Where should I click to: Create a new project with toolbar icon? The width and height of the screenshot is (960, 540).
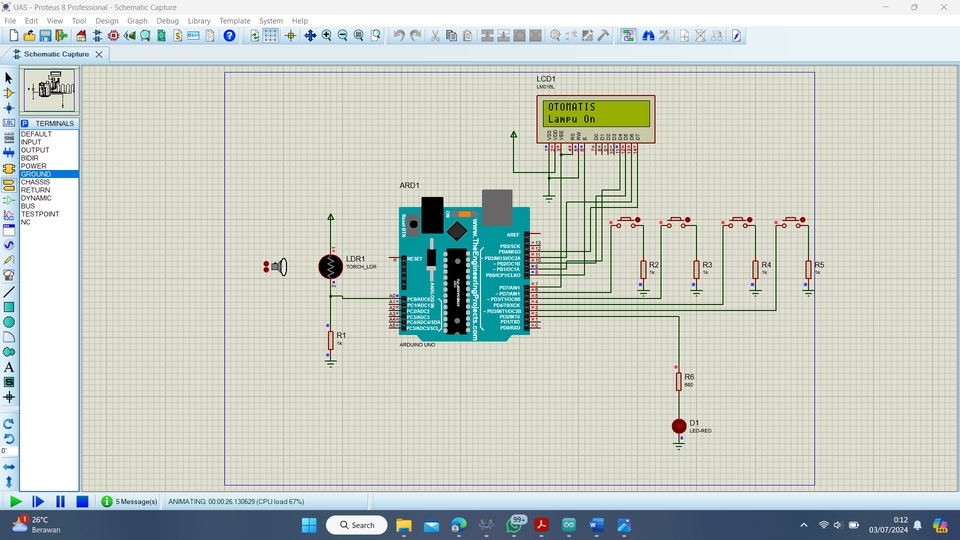coord(13,36)
